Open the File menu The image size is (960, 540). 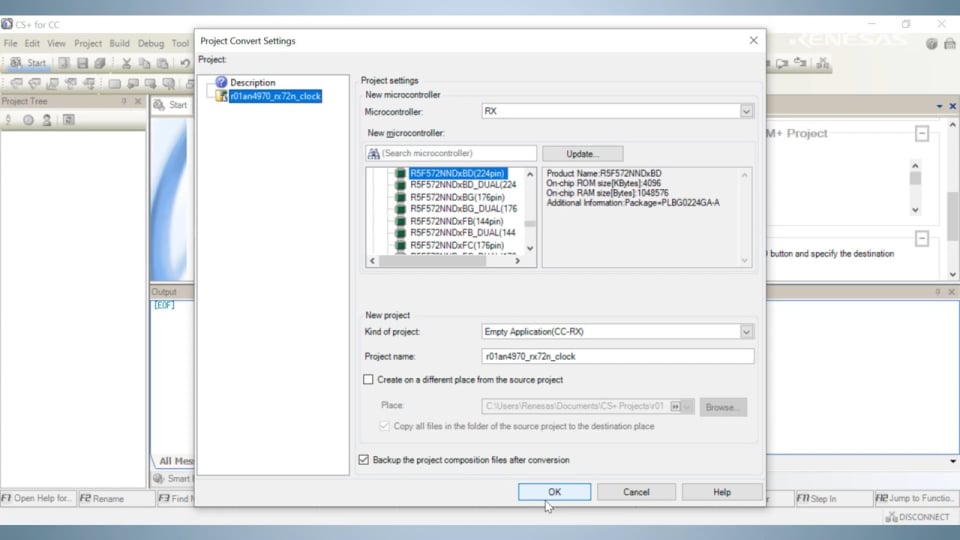click(10, 44)
